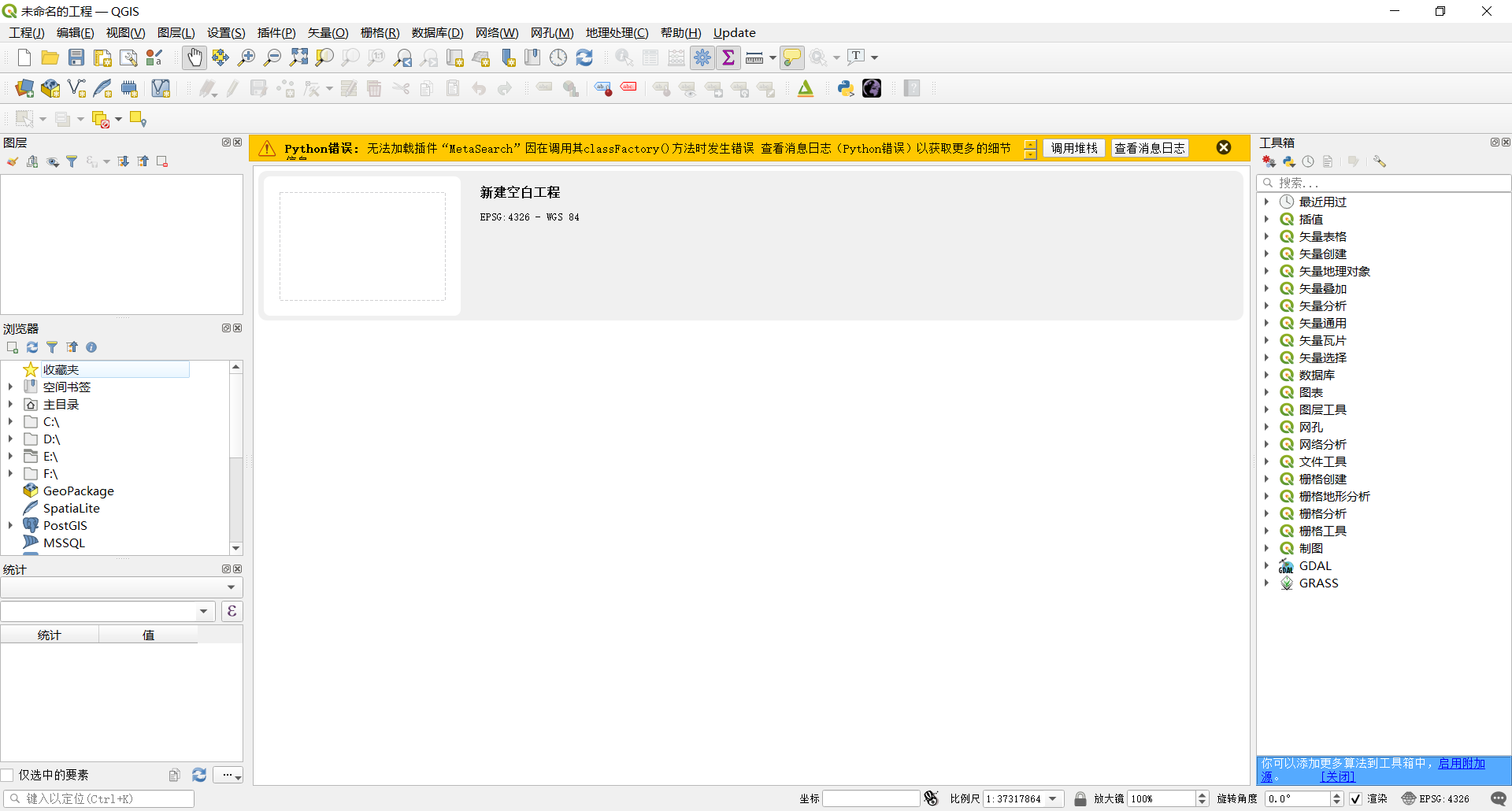This screenshot has height=811, width=1512.
Task: Click Expand All icon in Layers panel
Action: tap(124, 161)
